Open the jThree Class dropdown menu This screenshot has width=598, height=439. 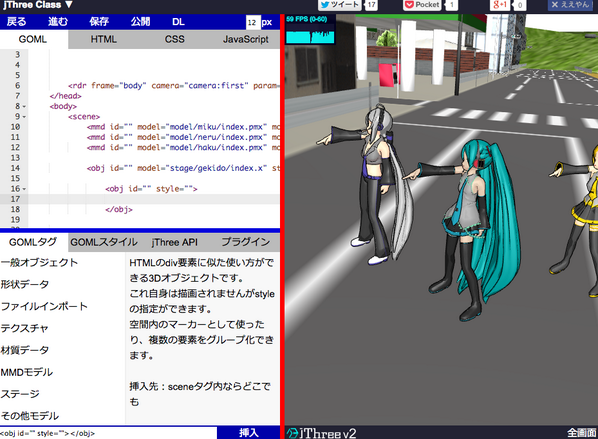point(38,5)
